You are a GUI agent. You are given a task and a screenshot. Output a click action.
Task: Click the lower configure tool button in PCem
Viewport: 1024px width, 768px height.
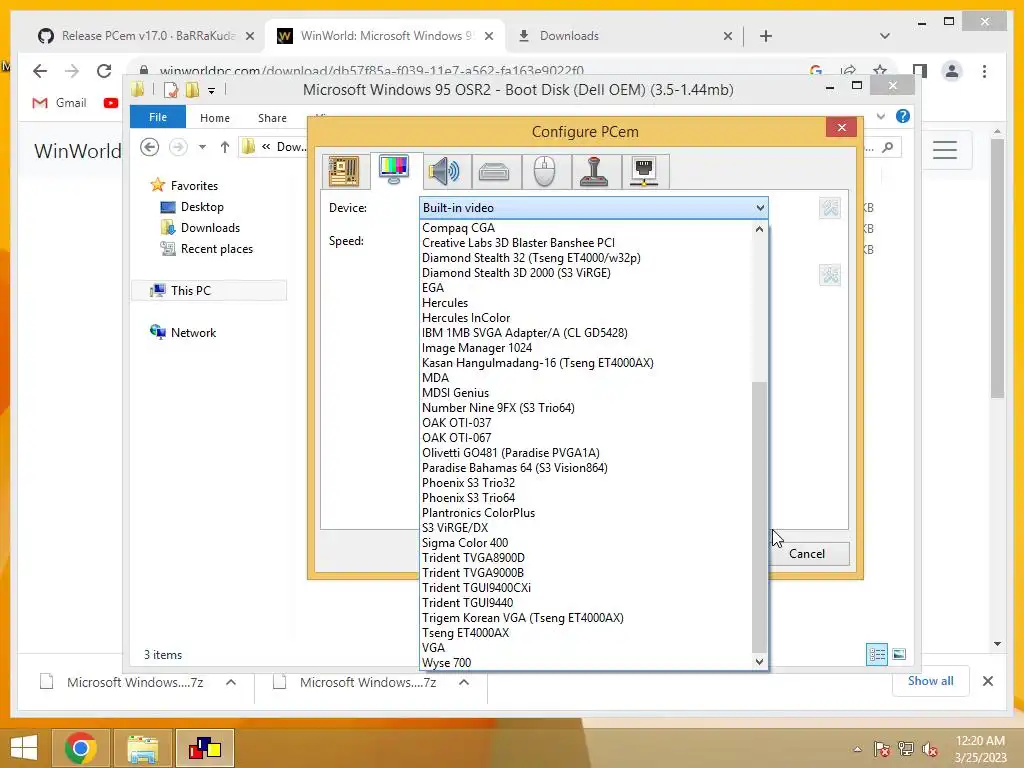830,275
